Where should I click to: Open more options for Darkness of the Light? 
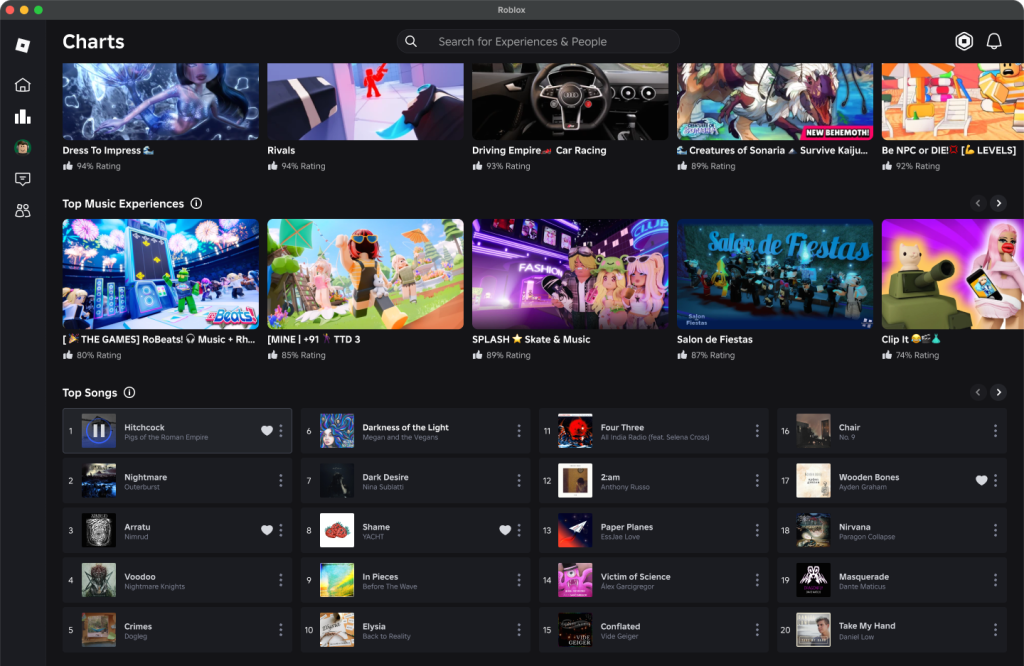[519, 430]
